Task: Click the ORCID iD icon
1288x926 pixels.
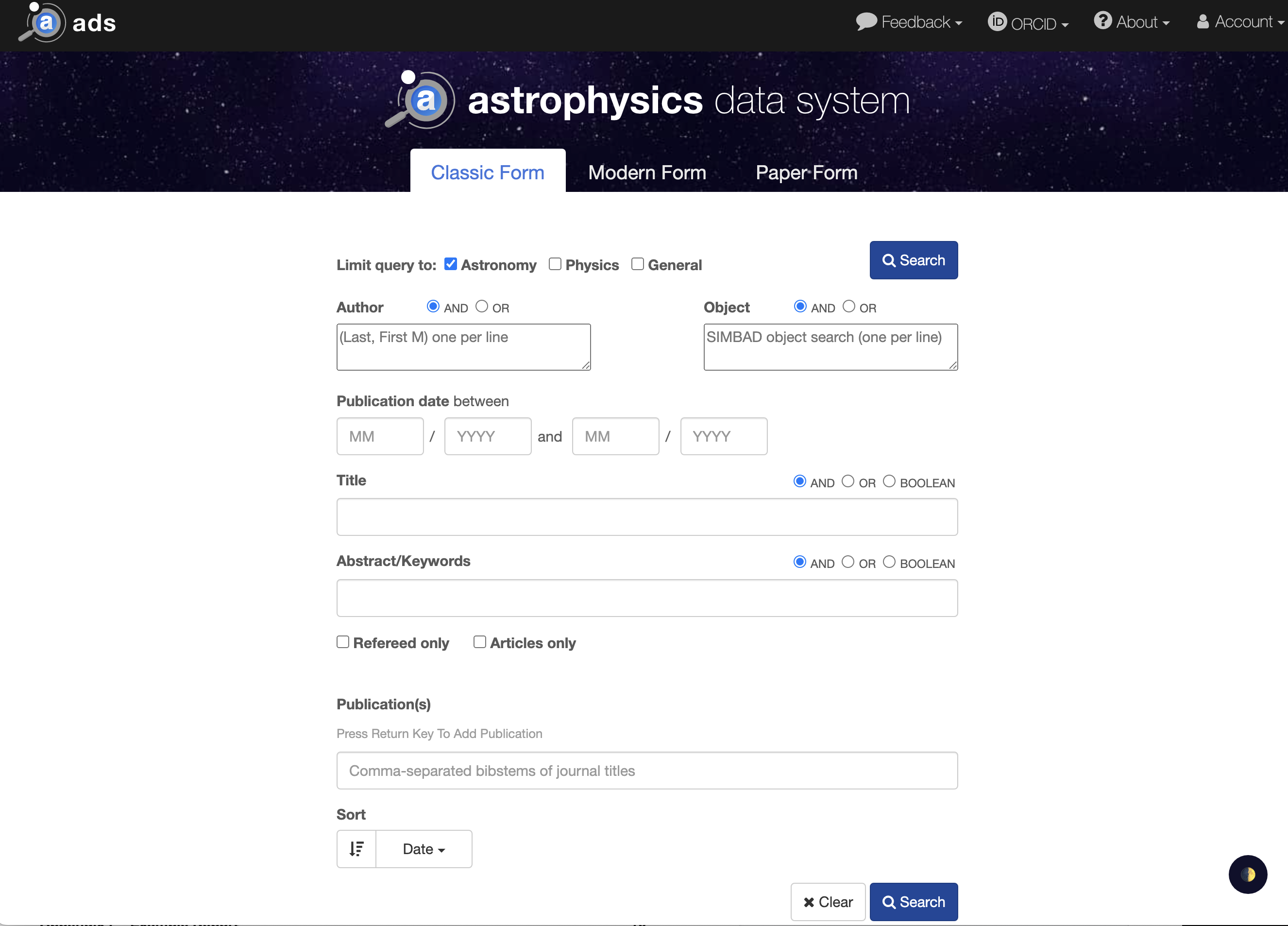Action: (x=997, y=22)
